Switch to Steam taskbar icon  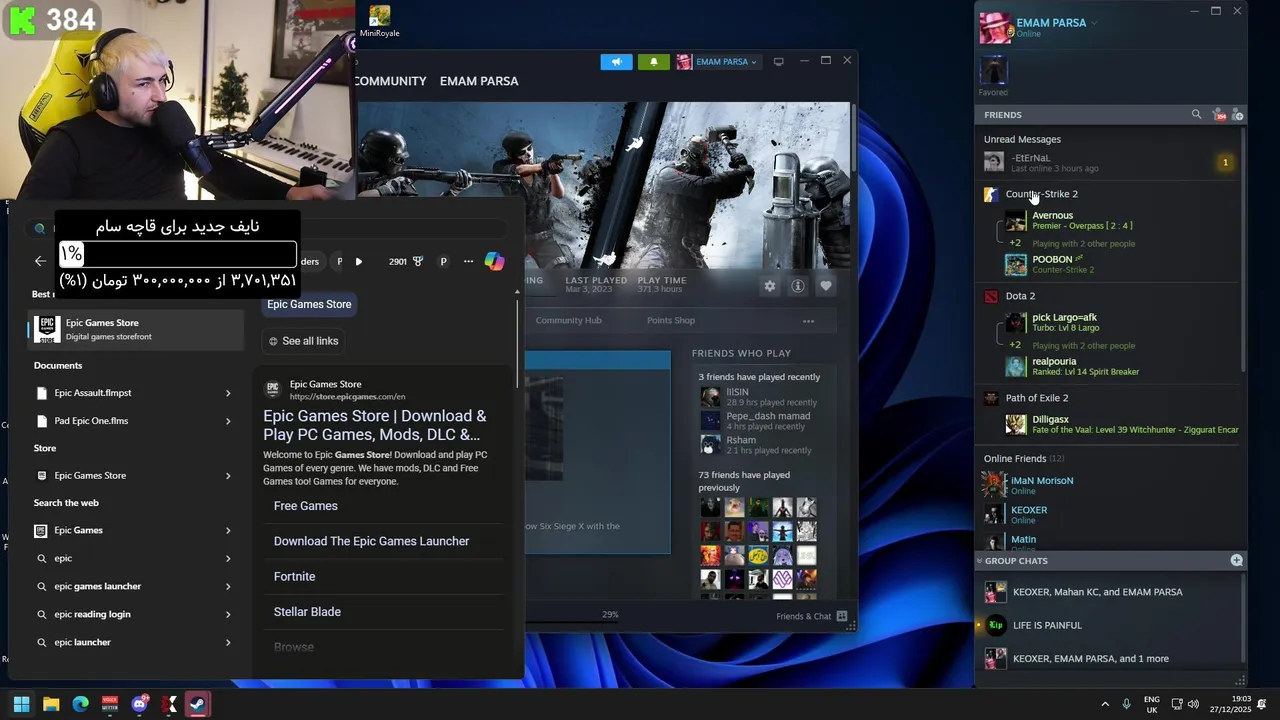click(x=198, y=704)
